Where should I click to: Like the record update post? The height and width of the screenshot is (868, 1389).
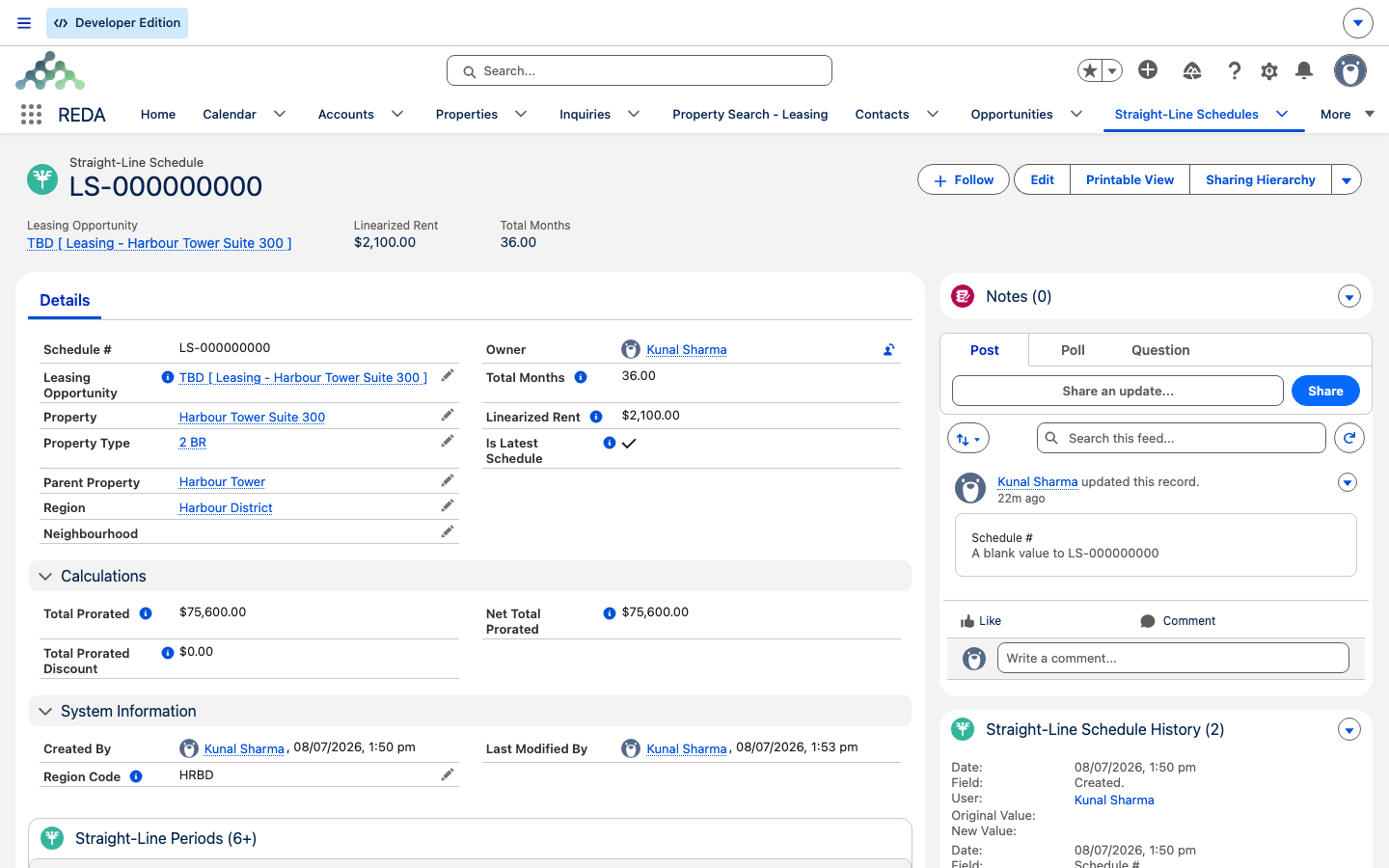[981, 621]
